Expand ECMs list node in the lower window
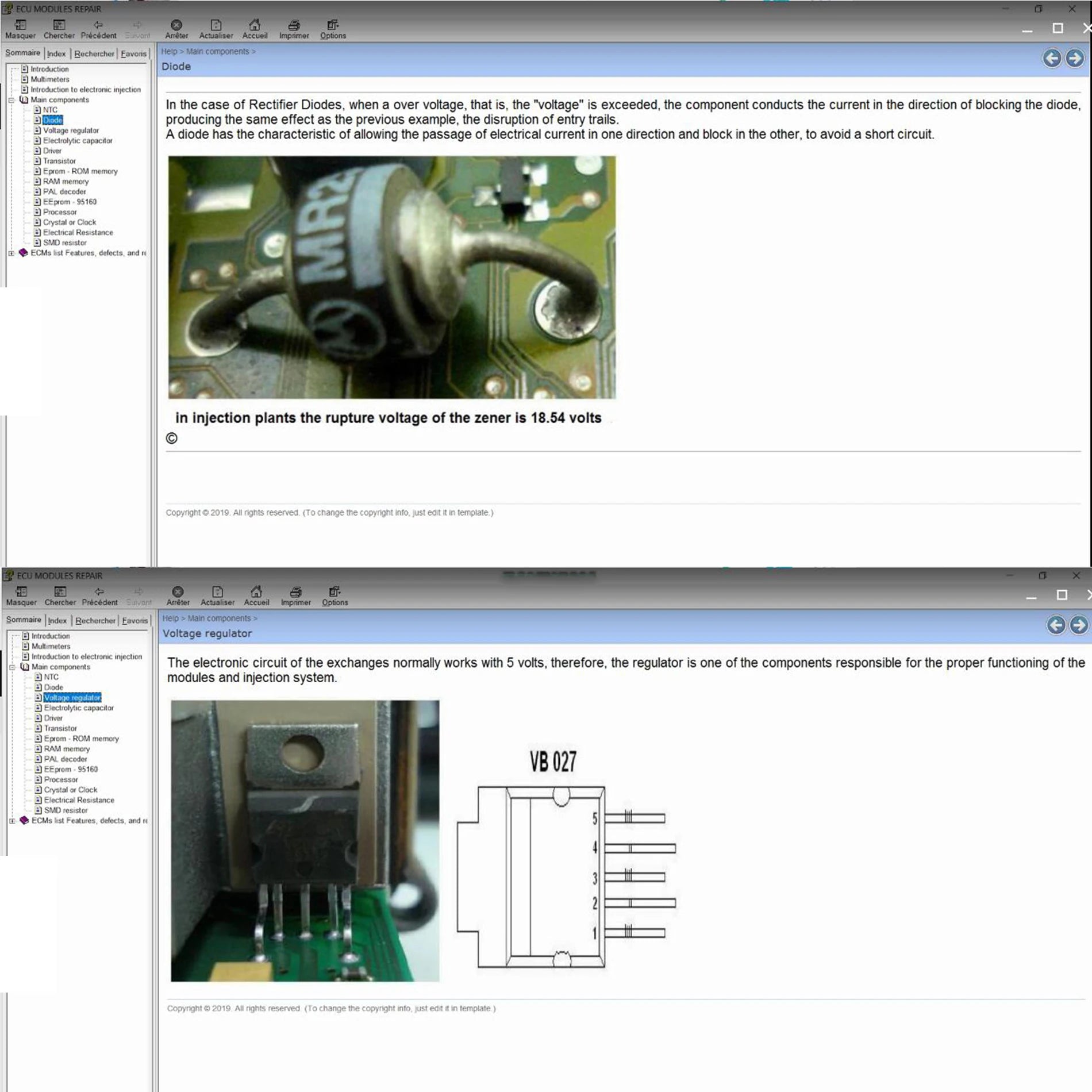Viewport: 1092px width, 1092px height. (13, 821)
